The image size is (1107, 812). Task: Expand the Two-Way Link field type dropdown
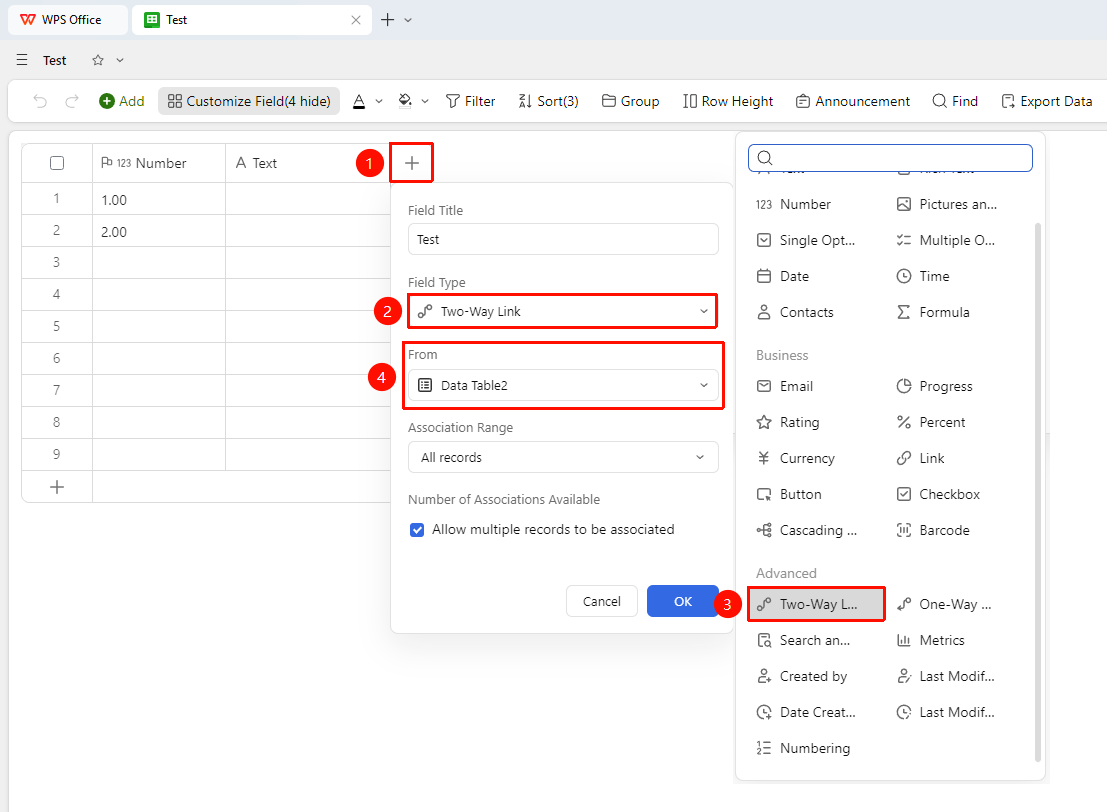pos(563,311)
